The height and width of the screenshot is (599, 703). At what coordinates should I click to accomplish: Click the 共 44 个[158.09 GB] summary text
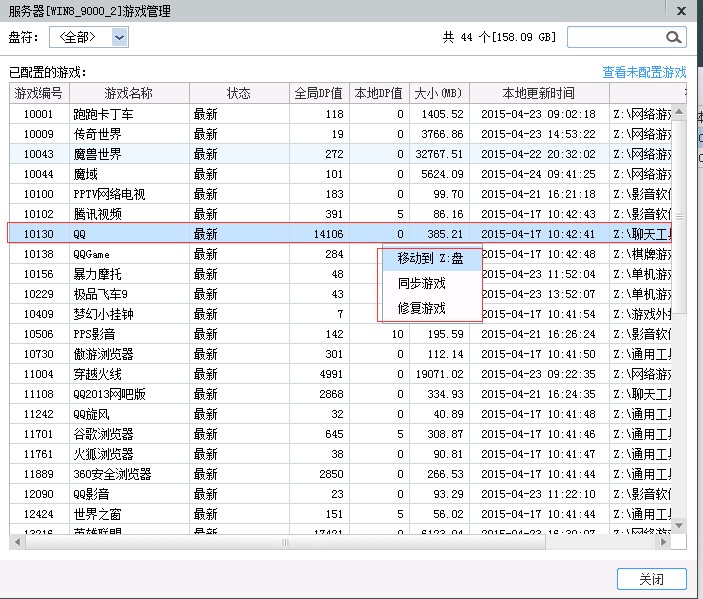pos(499,37)
